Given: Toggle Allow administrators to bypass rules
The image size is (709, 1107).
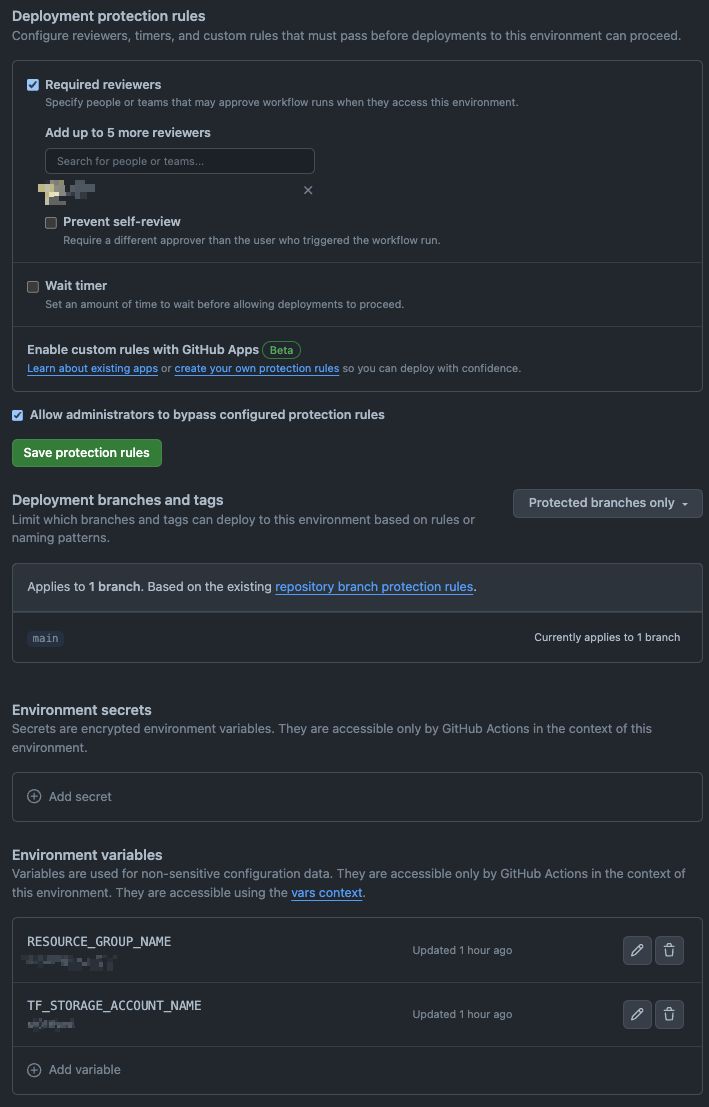Looking at the screenshot, I should [x=17, y=415].
